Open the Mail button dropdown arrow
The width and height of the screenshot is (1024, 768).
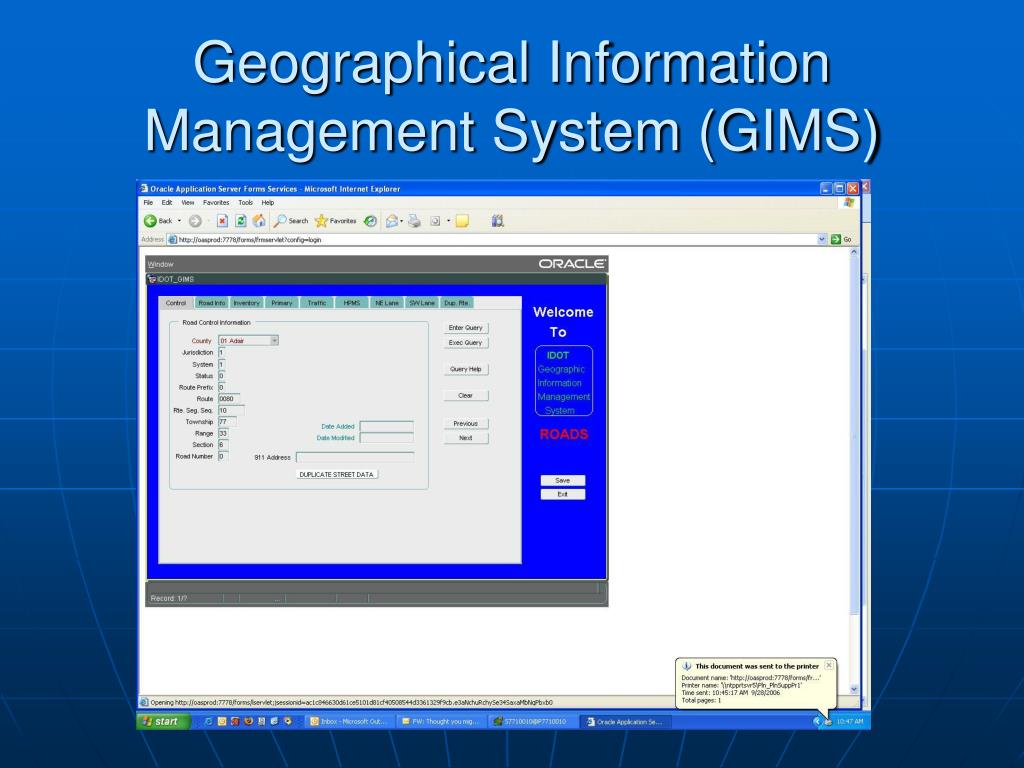[401, 221]
